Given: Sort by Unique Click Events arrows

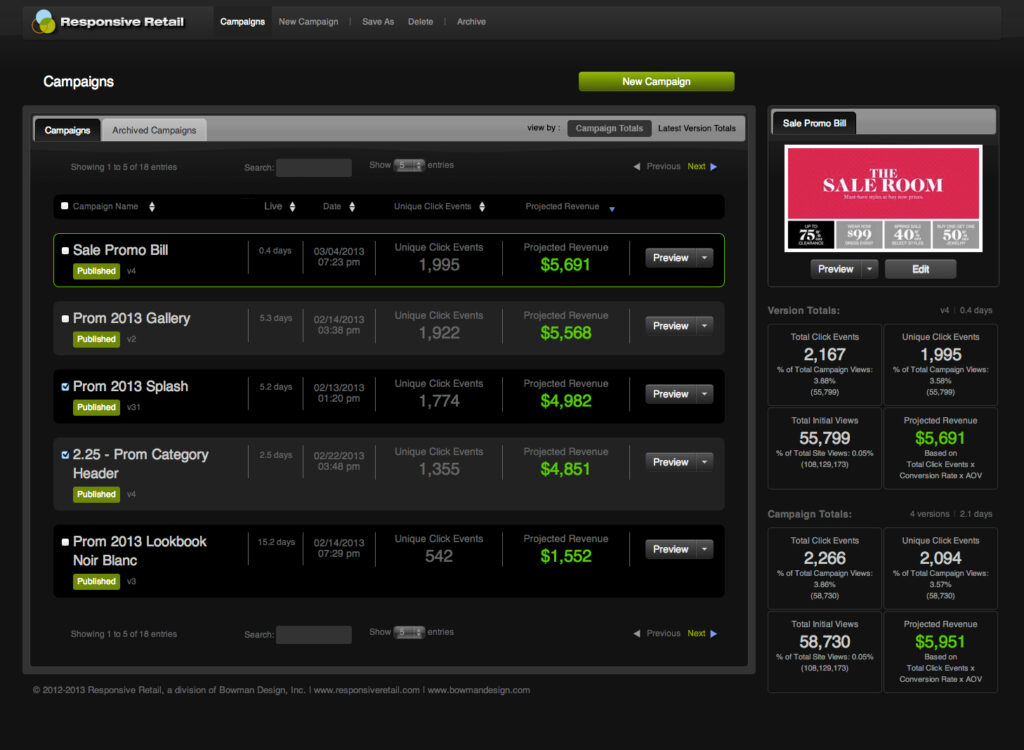Looking at the screenshot, I should coord(482,206).
